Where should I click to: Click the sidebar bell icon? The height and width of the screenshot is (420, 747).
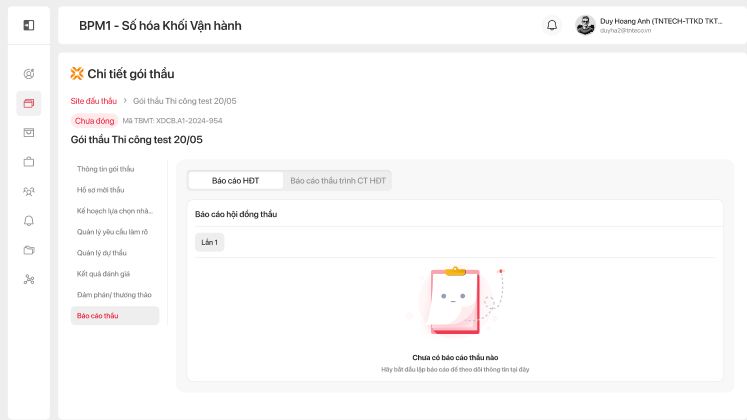(29, 220)
